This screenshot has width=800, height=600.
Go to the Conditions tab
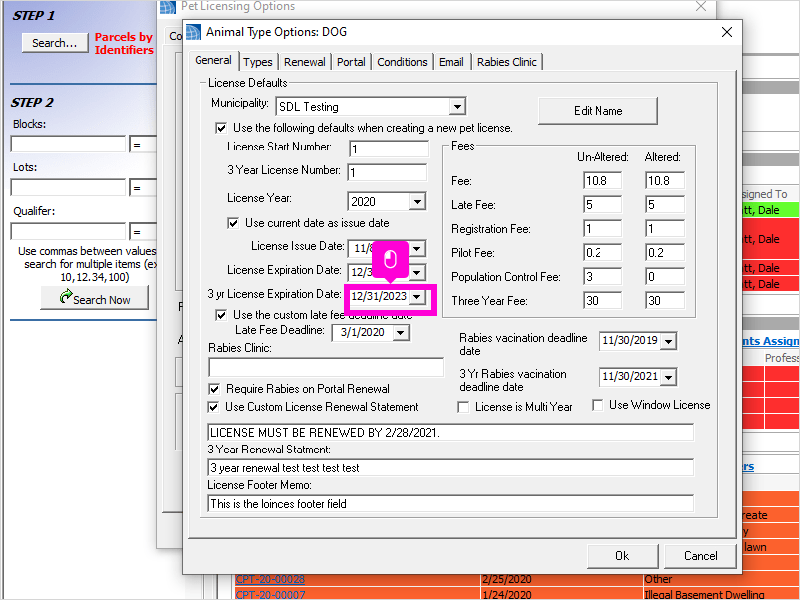pyautogui.click(x=402, y=62)
